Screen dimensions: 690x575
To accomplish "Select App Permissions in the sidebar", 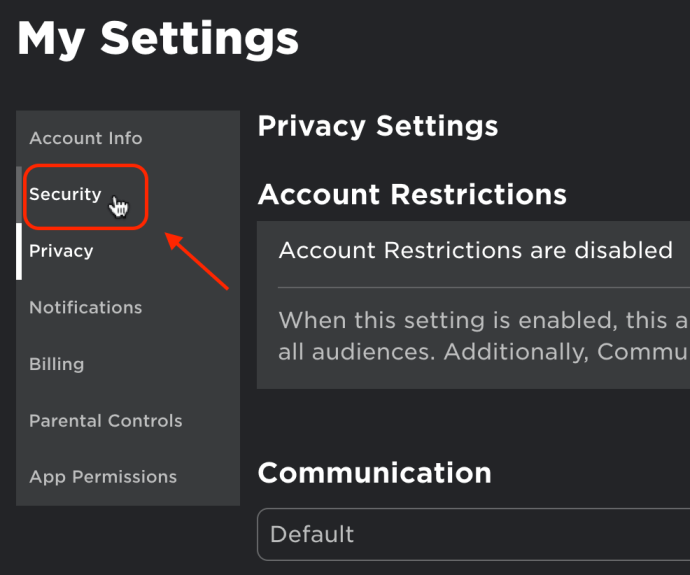I will pyautogui.click(x=103, y=477).
